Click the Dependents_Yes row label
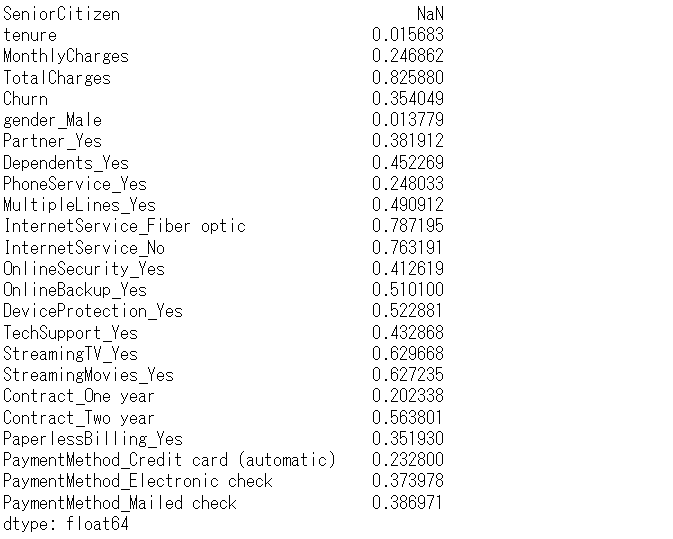673x539 pixels. click(x=66, y=163)
